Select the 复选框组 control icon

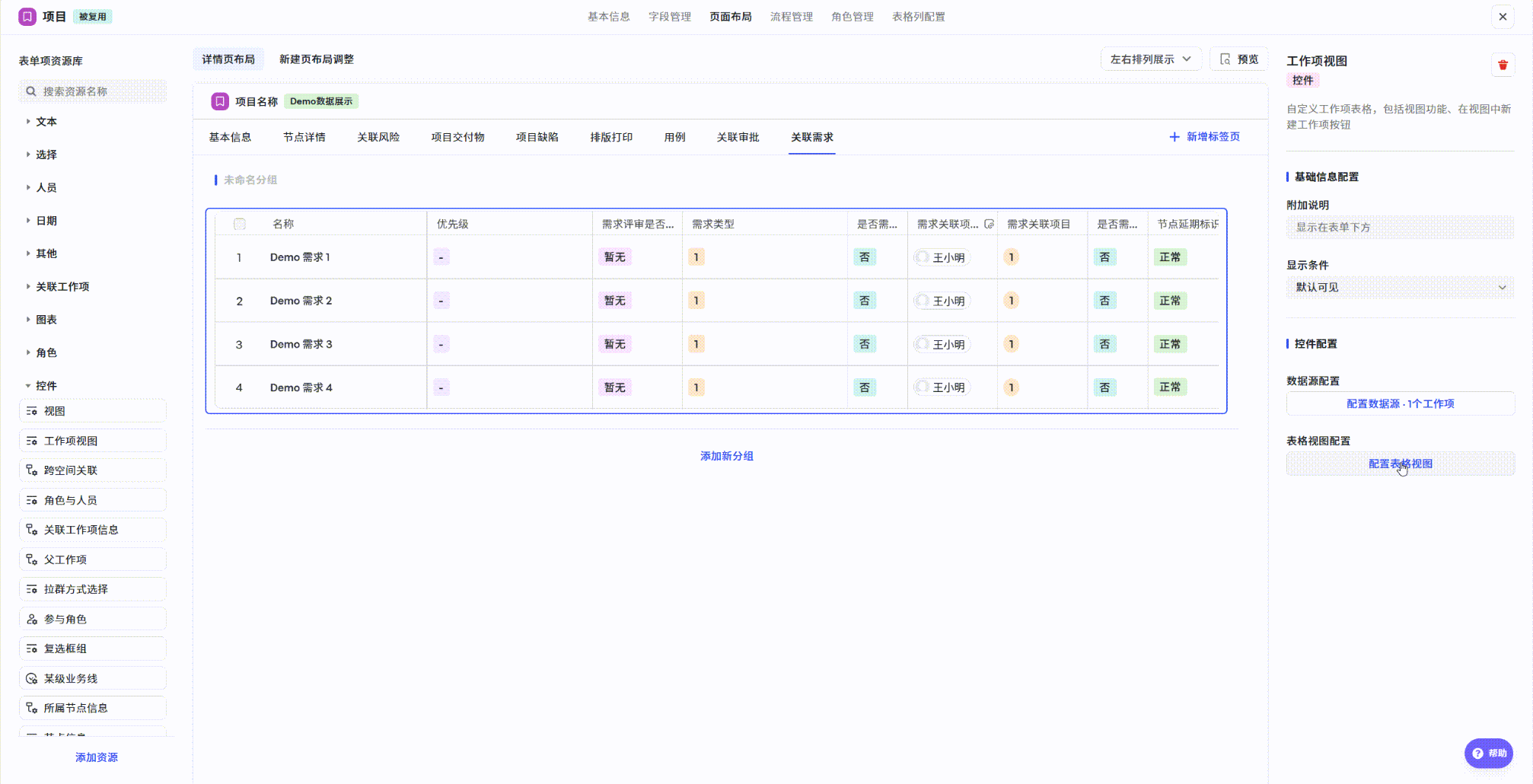point(32,649)
